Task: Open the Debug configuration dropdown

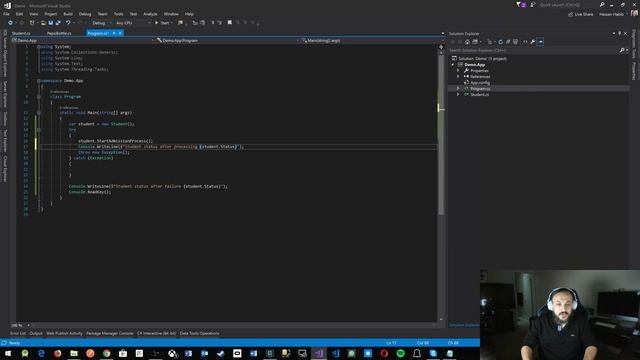Action: 101,23
